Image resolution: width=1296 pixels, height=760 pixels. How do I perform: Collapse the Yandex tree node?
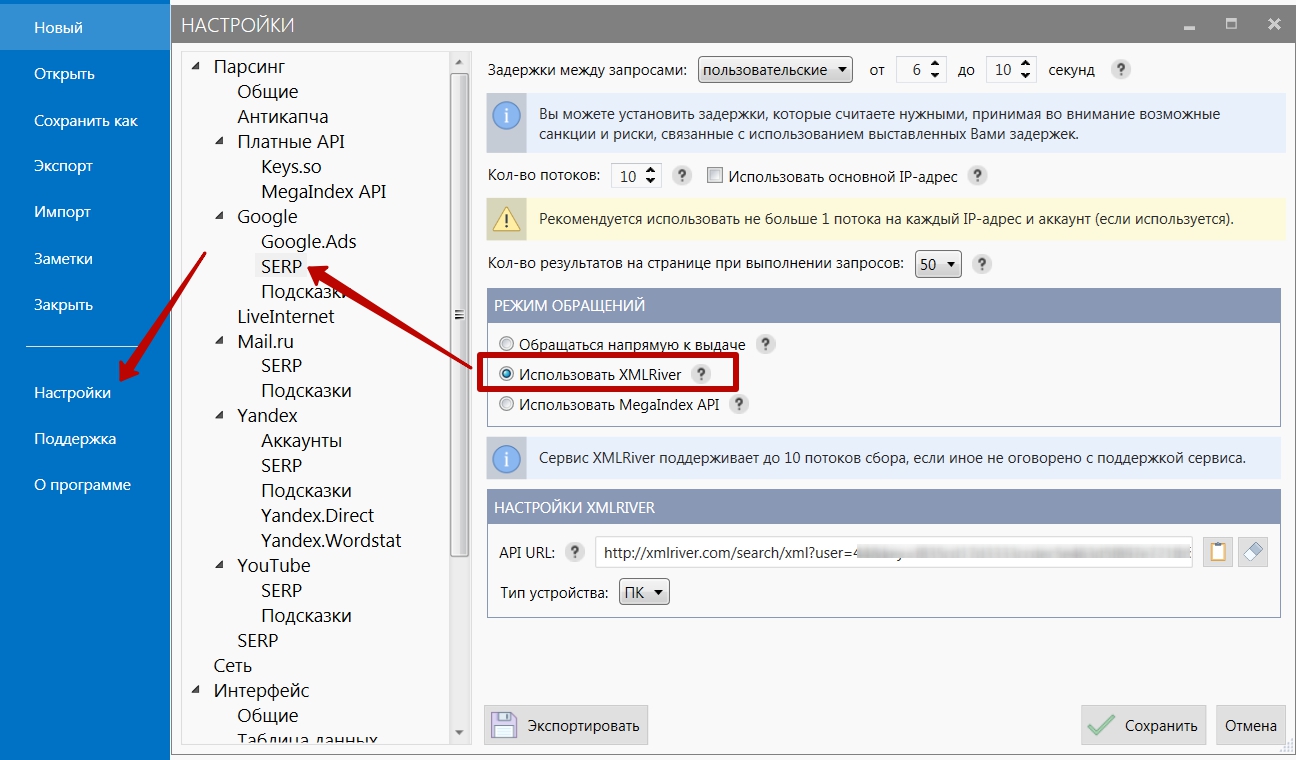(x=220, y=416)
